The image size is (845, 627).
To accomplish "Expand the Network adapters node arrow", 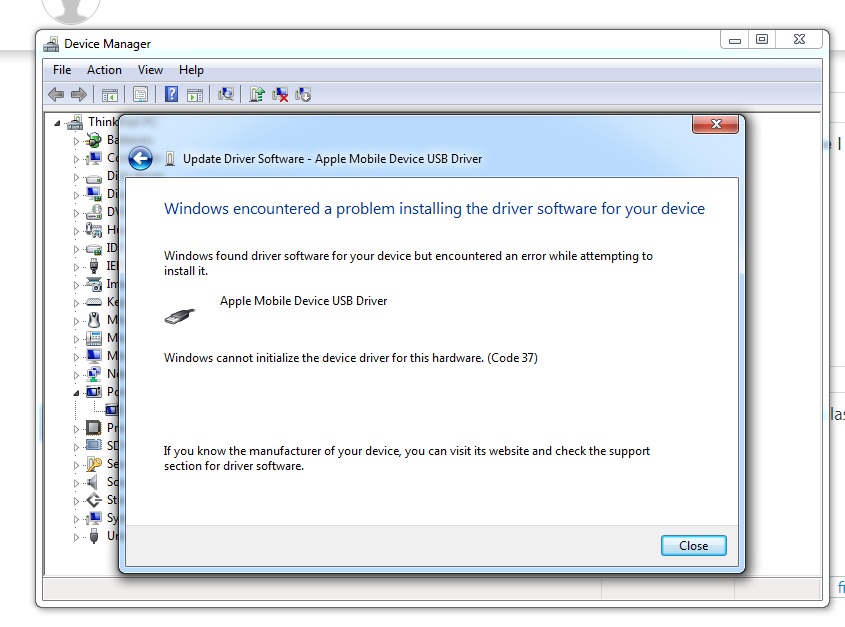I will [76, 375].
